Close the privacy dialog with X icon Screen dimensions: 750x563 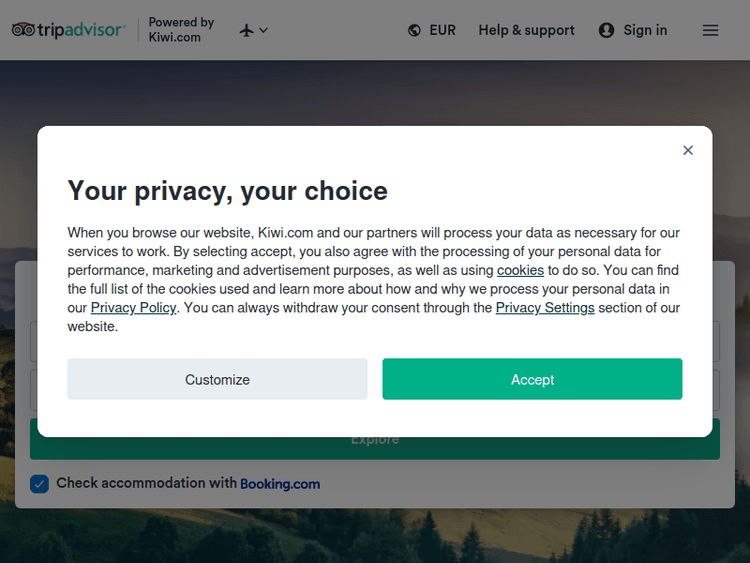(688, 150)
